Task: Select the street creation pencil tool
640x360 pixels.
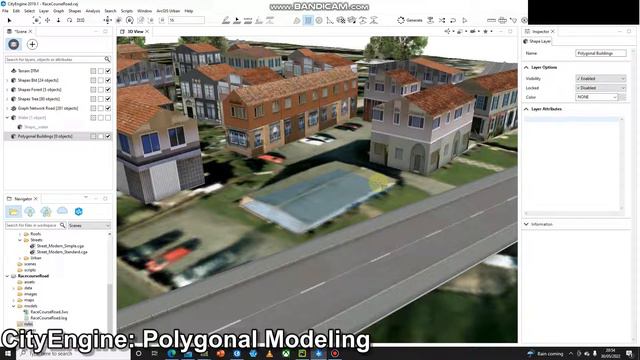Action: (226, 20)
